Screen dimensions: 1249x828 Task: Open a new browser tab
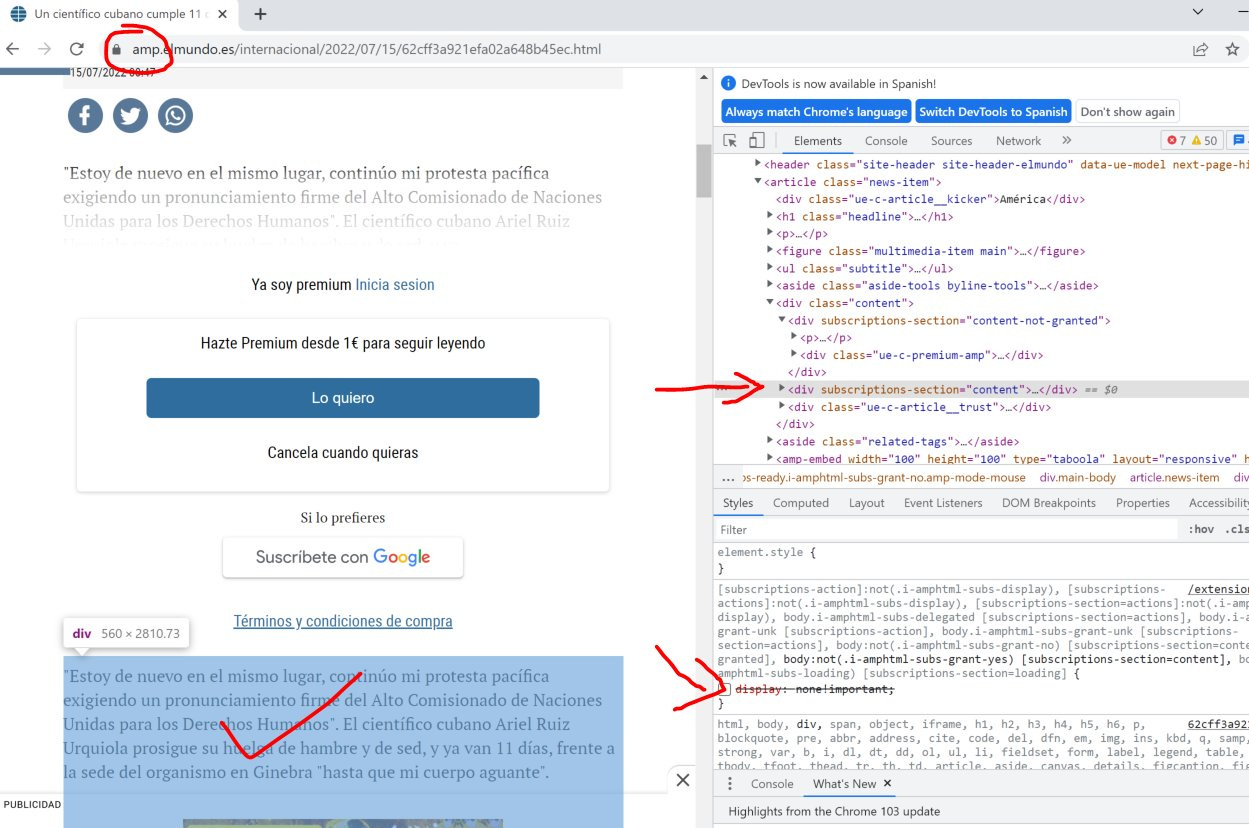pos(260,14)
